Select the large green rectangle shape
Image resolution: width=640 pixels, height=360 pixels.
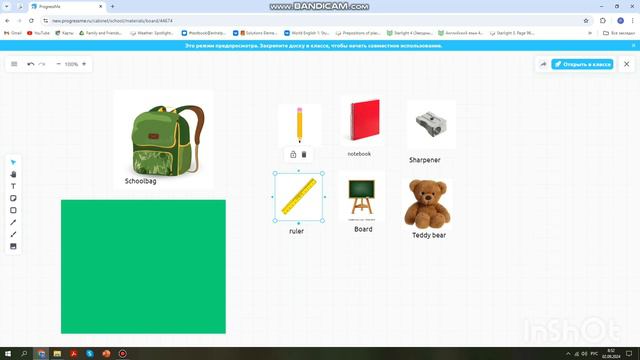143,267
